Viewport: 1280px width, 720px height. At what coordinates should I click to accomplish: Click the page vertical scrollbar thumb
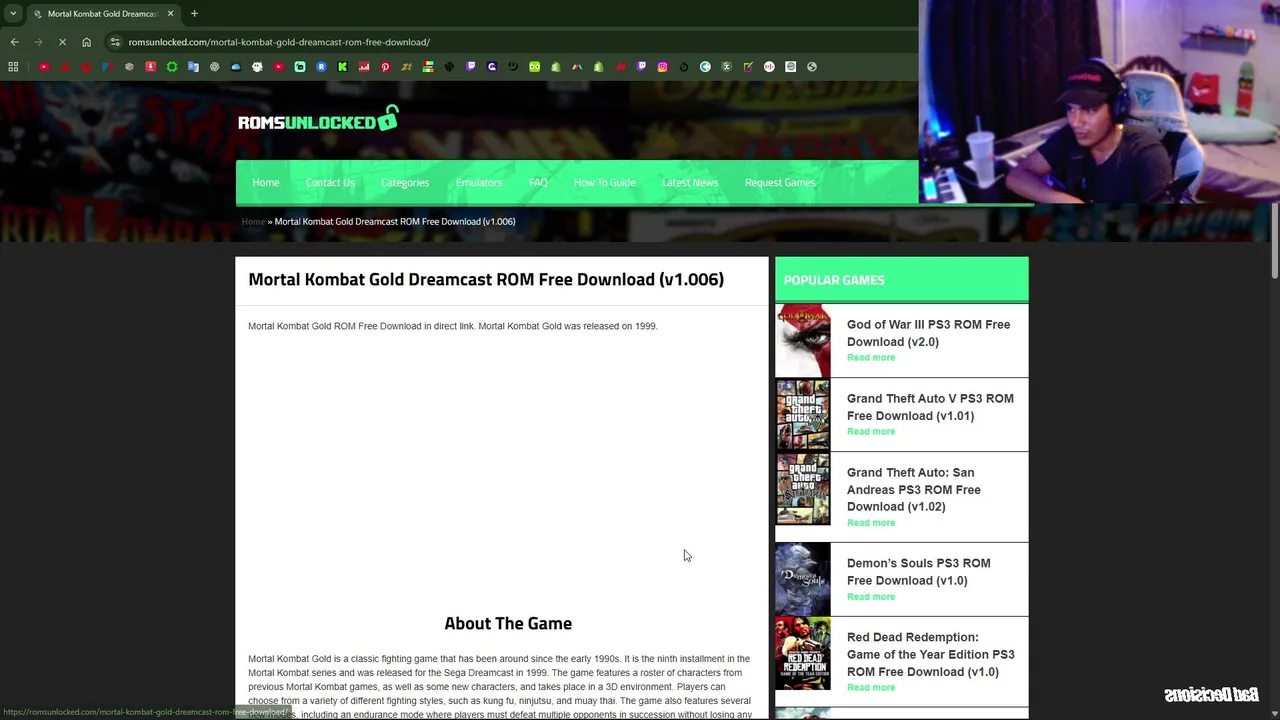coord(1274,242)
